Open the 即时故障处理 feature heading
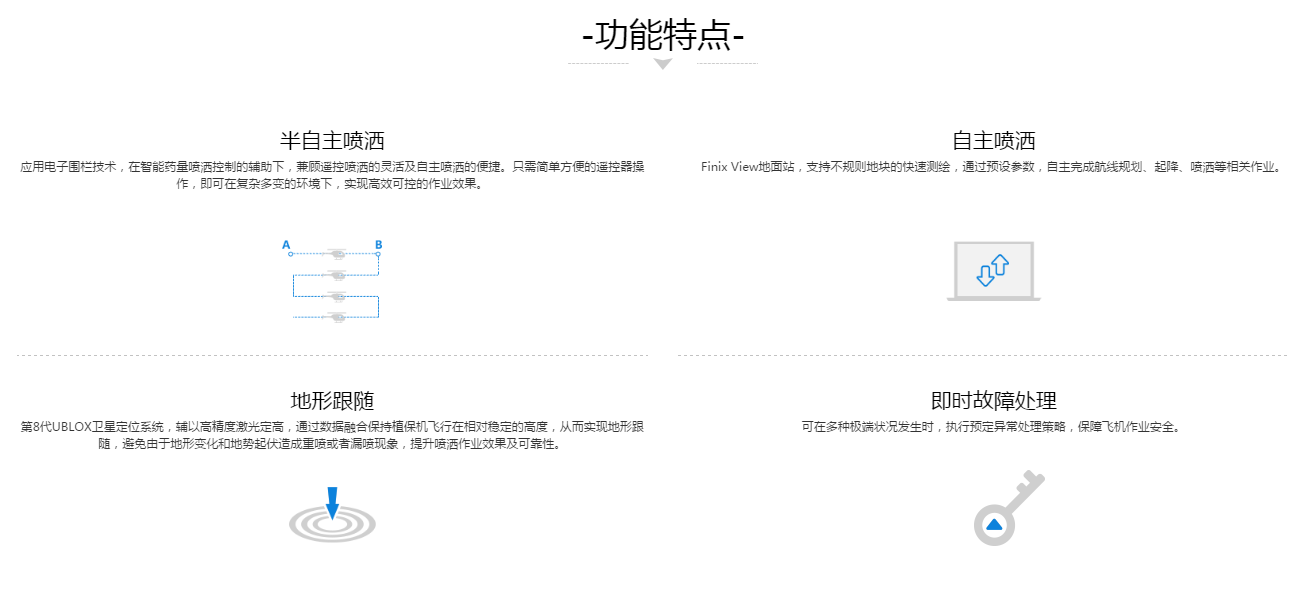The width and height of the screenshot is (1290, 593). click(993, 401)
